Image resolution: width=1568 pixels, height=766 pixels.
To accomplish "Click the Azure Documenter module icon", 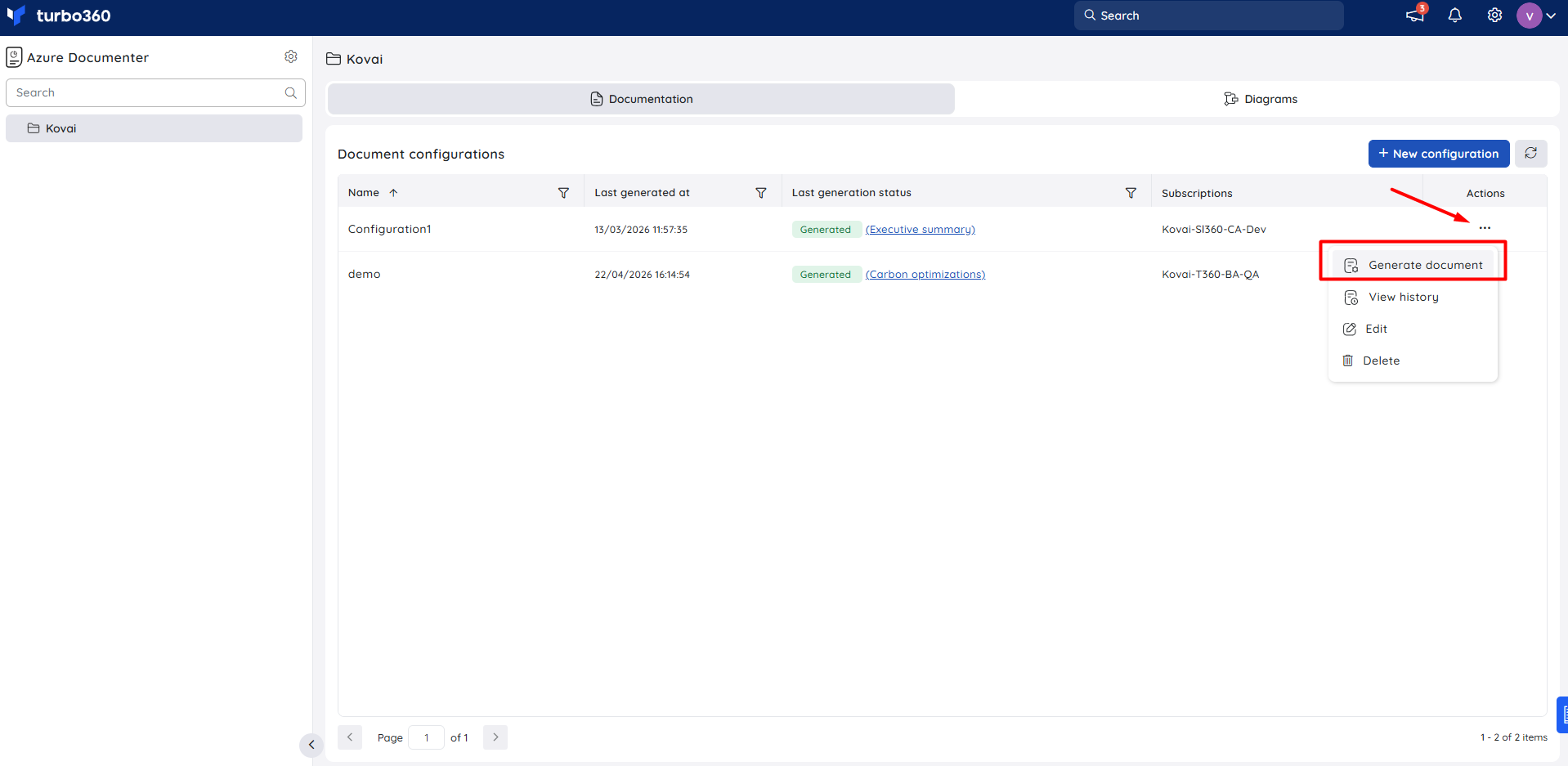I will pyautogui.click(x=14, y=57).
